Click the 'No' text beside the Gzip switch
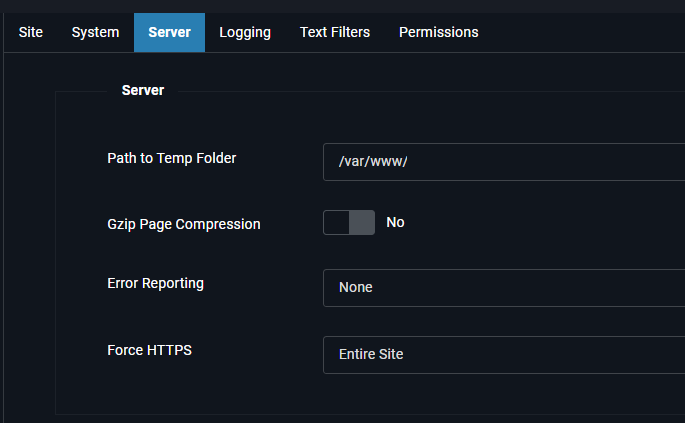This screenshot has width=685, height=423. point(395,222)
